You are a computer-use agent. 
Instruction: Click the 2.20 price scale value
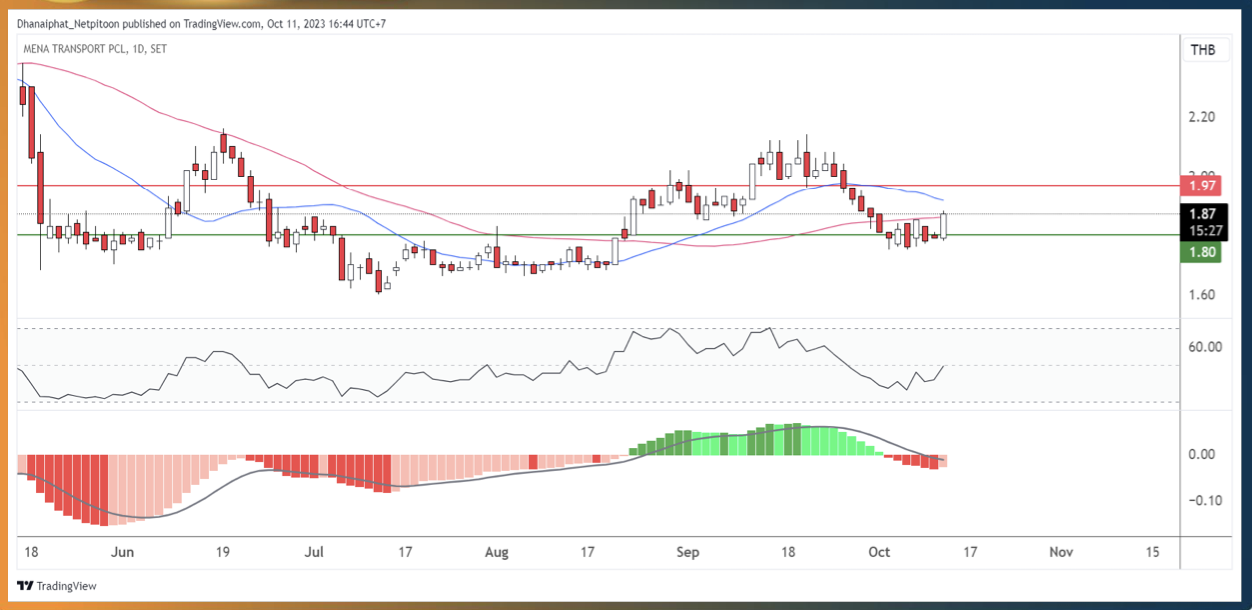[1202, 117]
